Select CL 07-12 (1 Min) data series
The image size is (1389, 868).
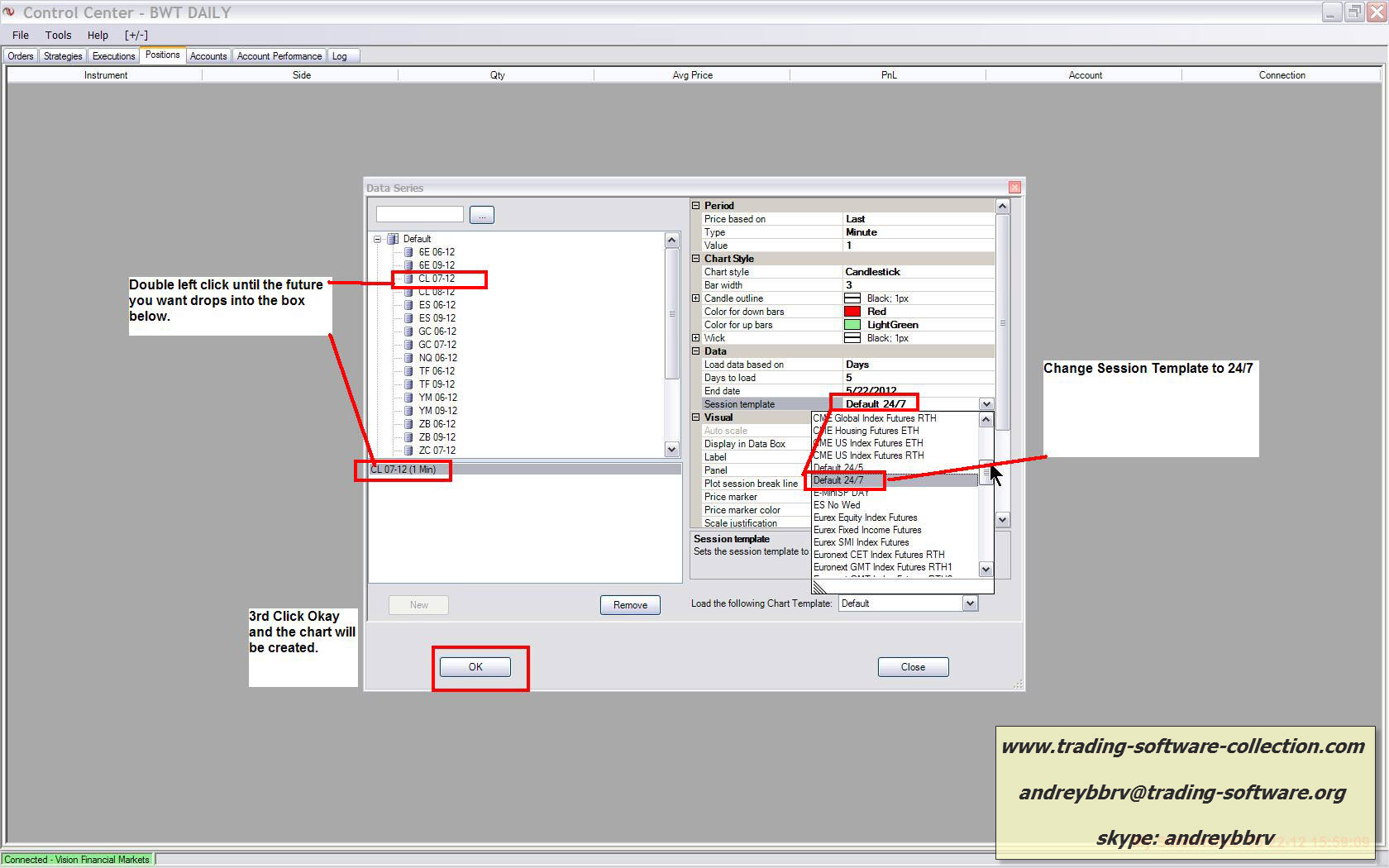point(403,470)
